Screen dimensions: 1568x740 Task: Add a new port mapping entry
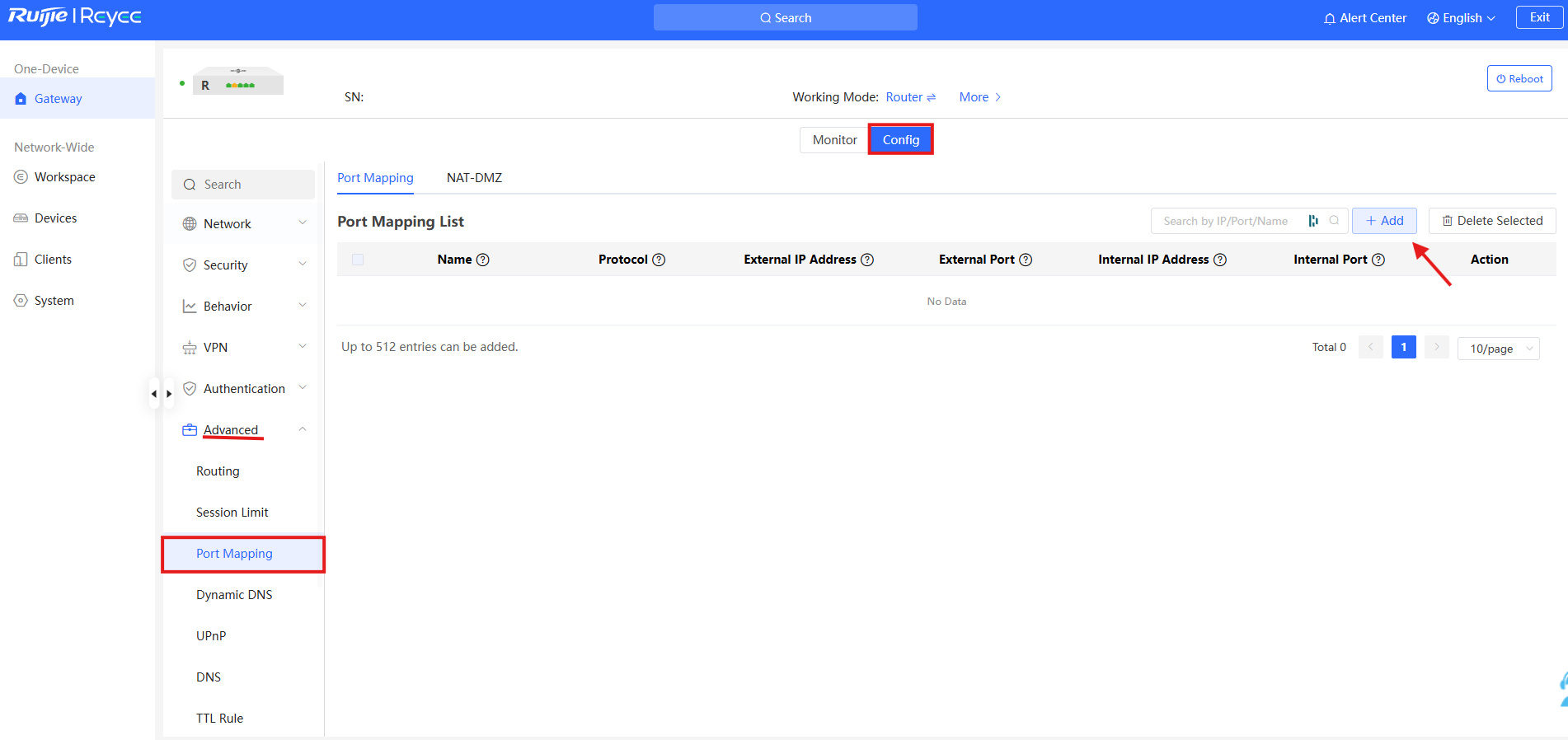tap(1384, 221)
